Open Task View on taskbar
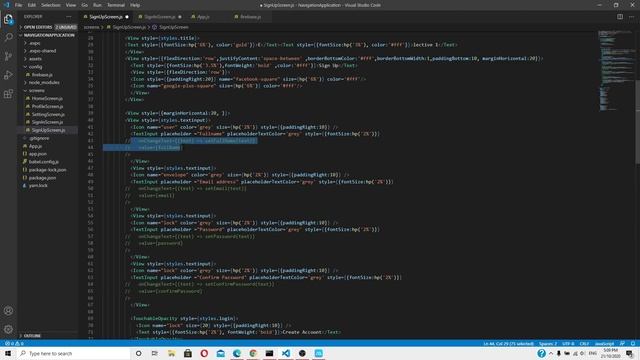This screenshot has height=360, width=640. [x=155, y=353]
